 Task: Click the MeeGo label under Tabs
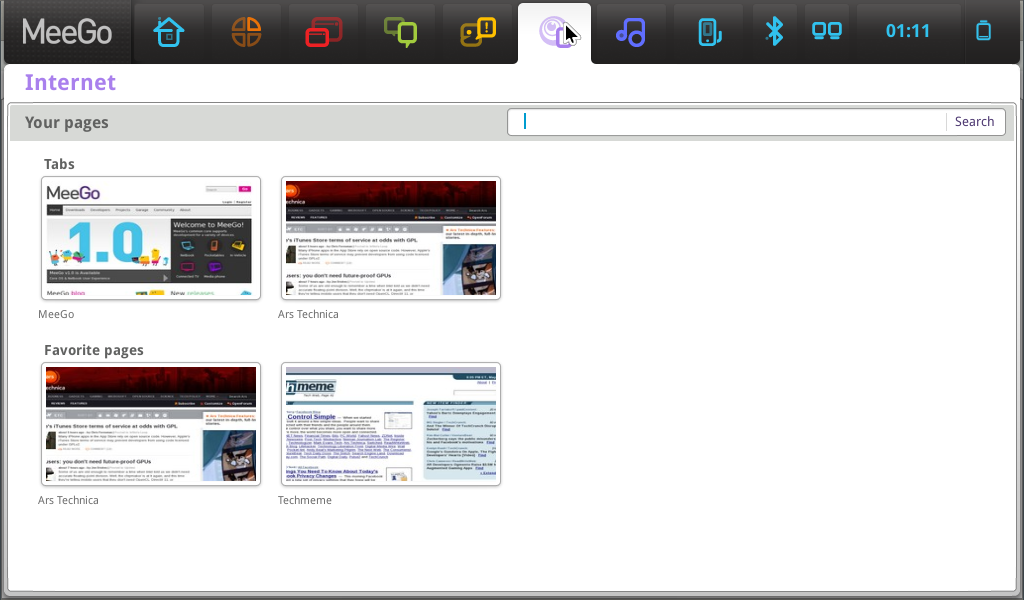pos(56,314)
